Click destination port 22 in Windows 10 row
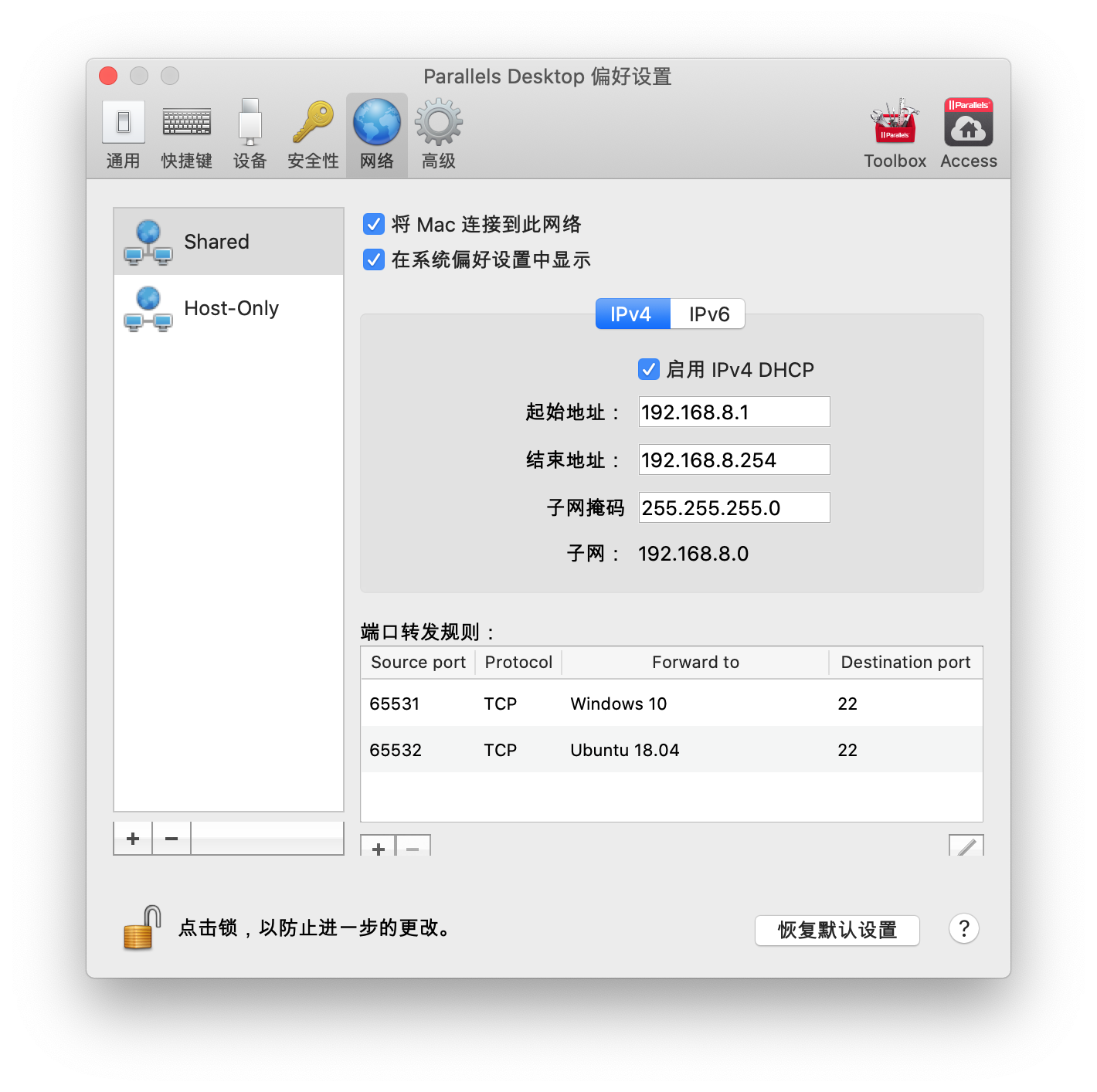Viewport: 1097px width, 1092px height. (x=847, y=704)
